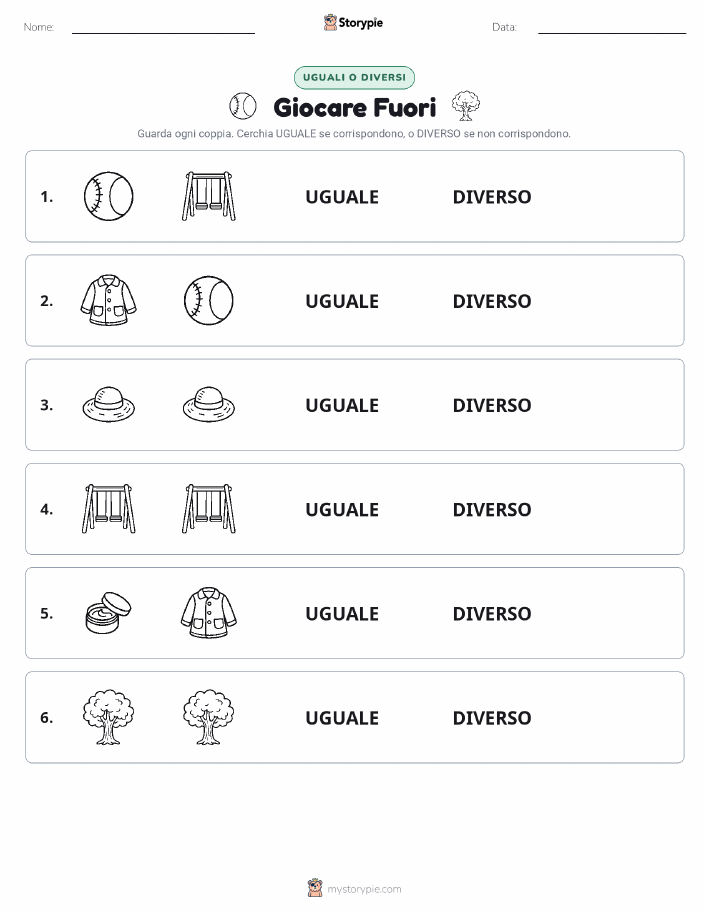Click the baseball icon in row 2
Screen dimensions: 709x917
pos(209,300)
